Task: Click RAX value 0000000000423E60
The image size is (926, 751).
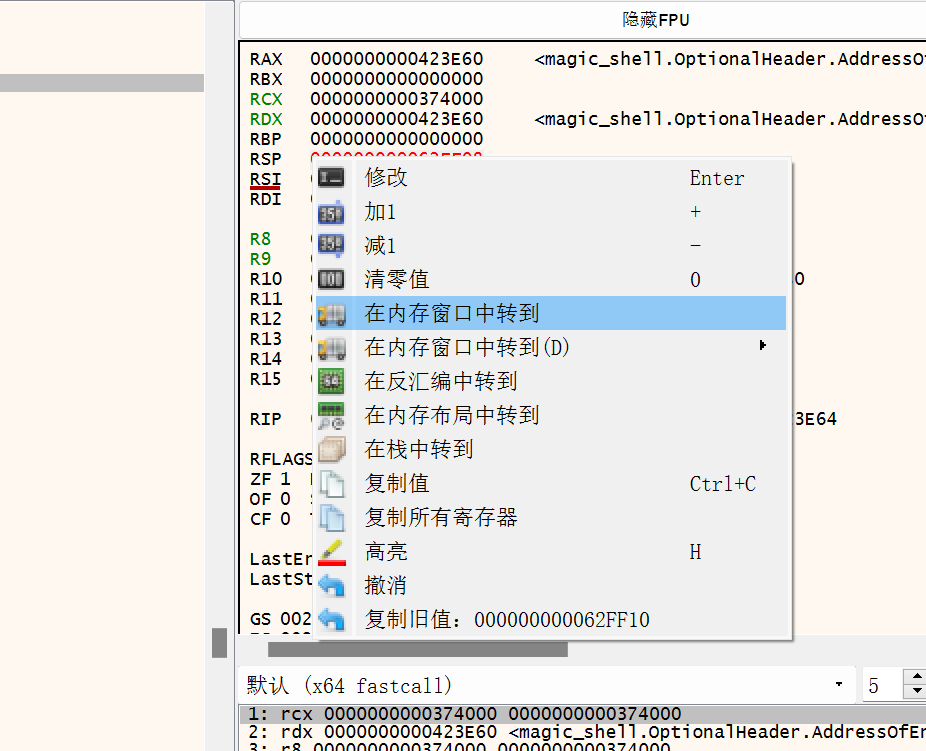Action: click(x=396, y=59)
